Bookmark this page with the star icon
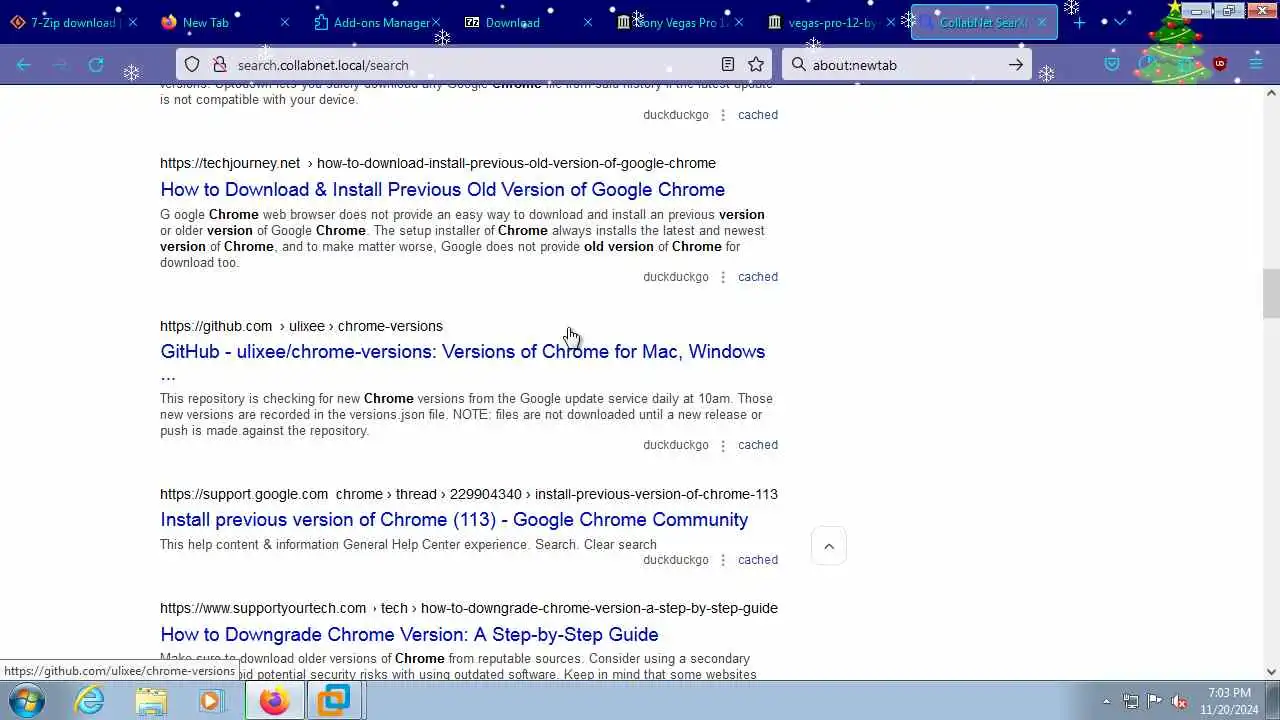The width and height of the screenshot is (1280, 720). (x=756, y=65)
